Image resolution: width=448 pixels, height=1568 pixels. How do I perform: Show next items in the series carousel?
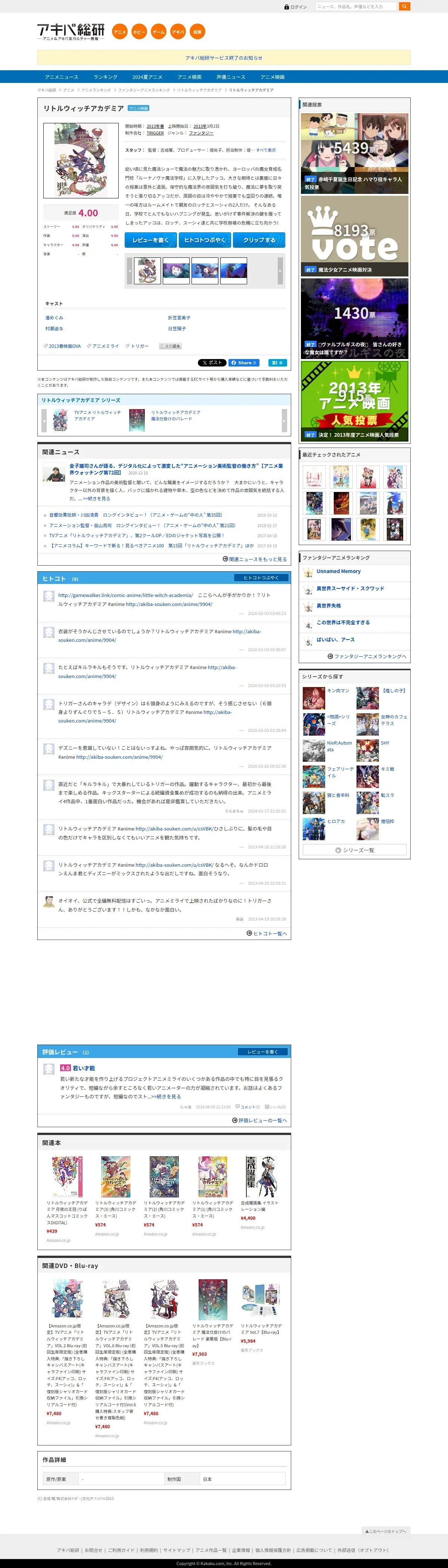(x=284, y=421)
